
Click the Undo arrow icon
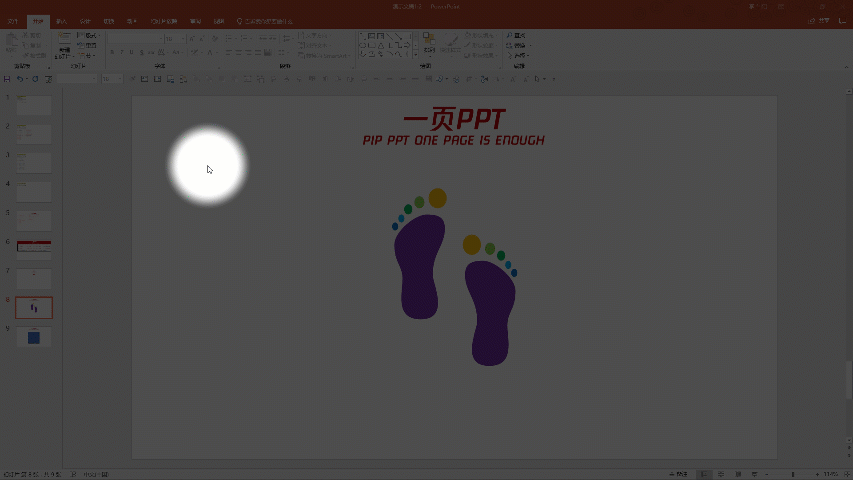pos(20,79)
